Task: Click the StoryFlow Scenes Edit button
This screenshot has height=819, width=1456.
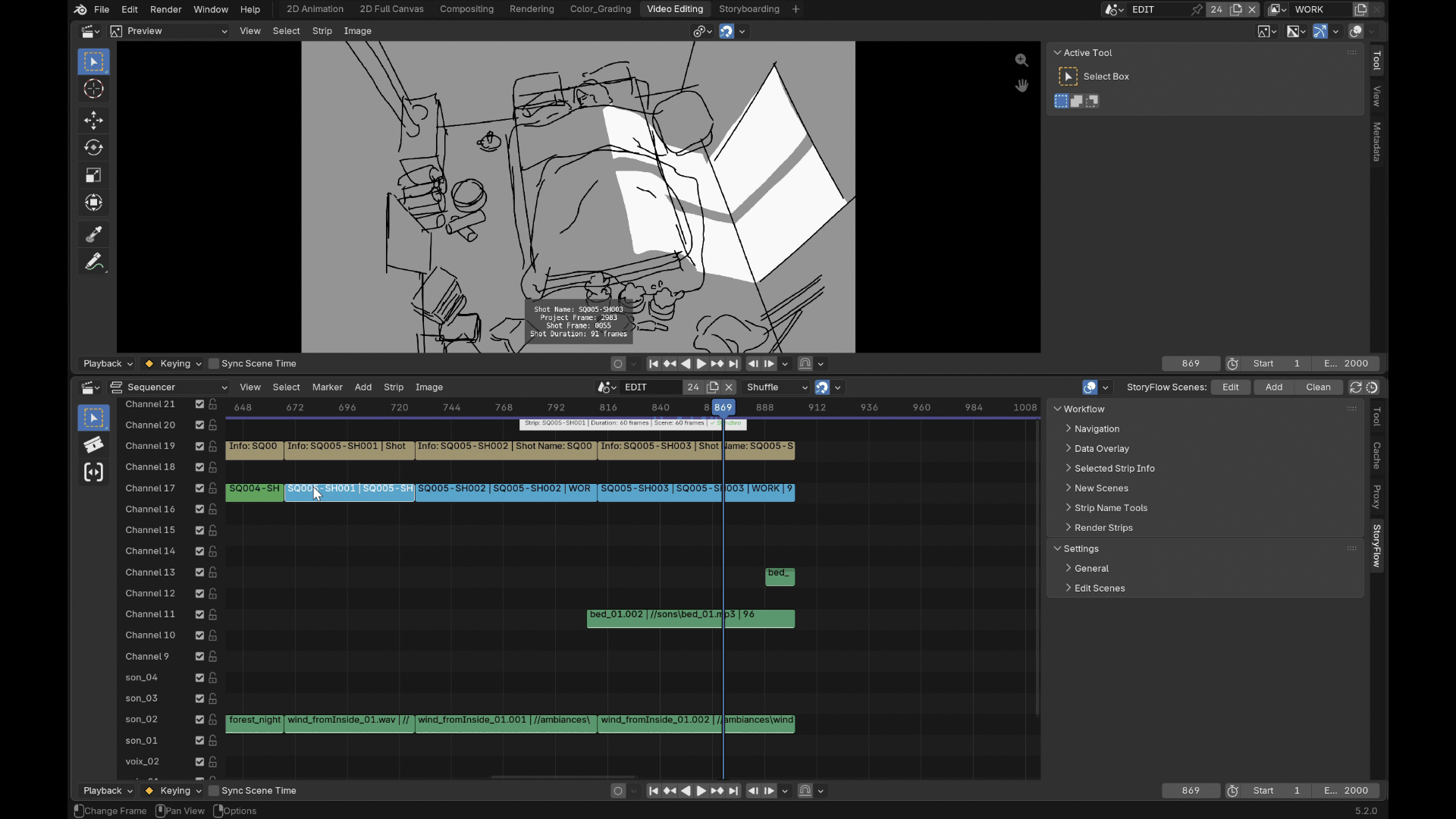Action: pyautogui.click(x=1230, y=388)
